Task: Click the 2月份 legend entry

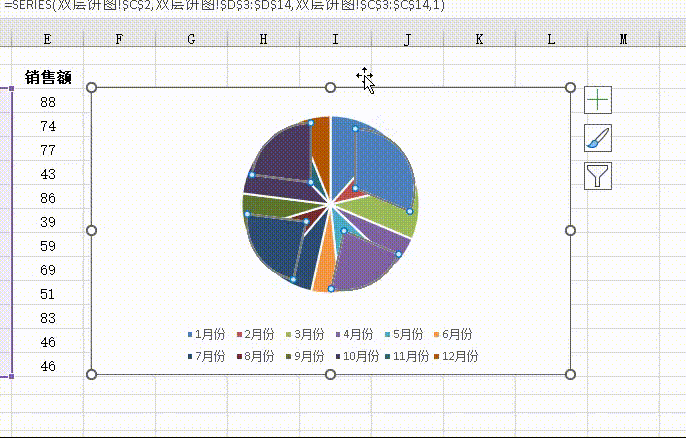Action: (256, 334)
